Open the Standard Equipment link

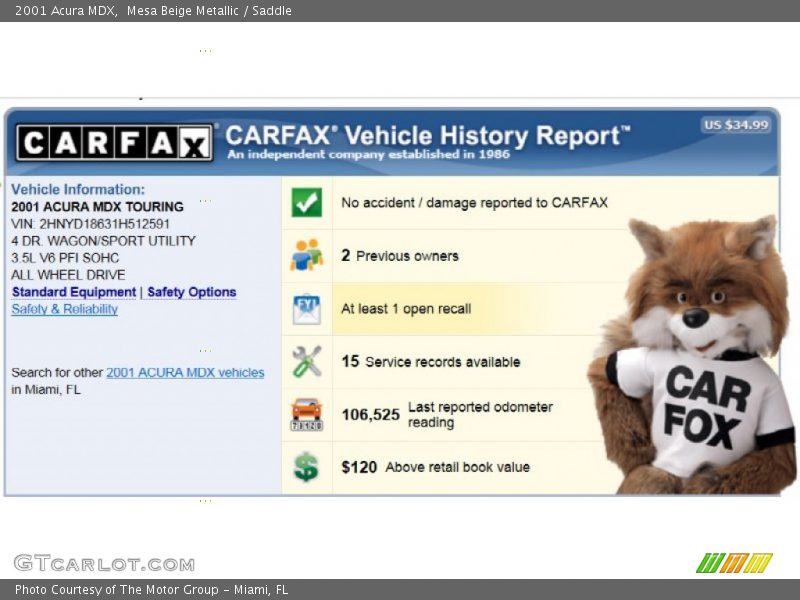point(74,292)
